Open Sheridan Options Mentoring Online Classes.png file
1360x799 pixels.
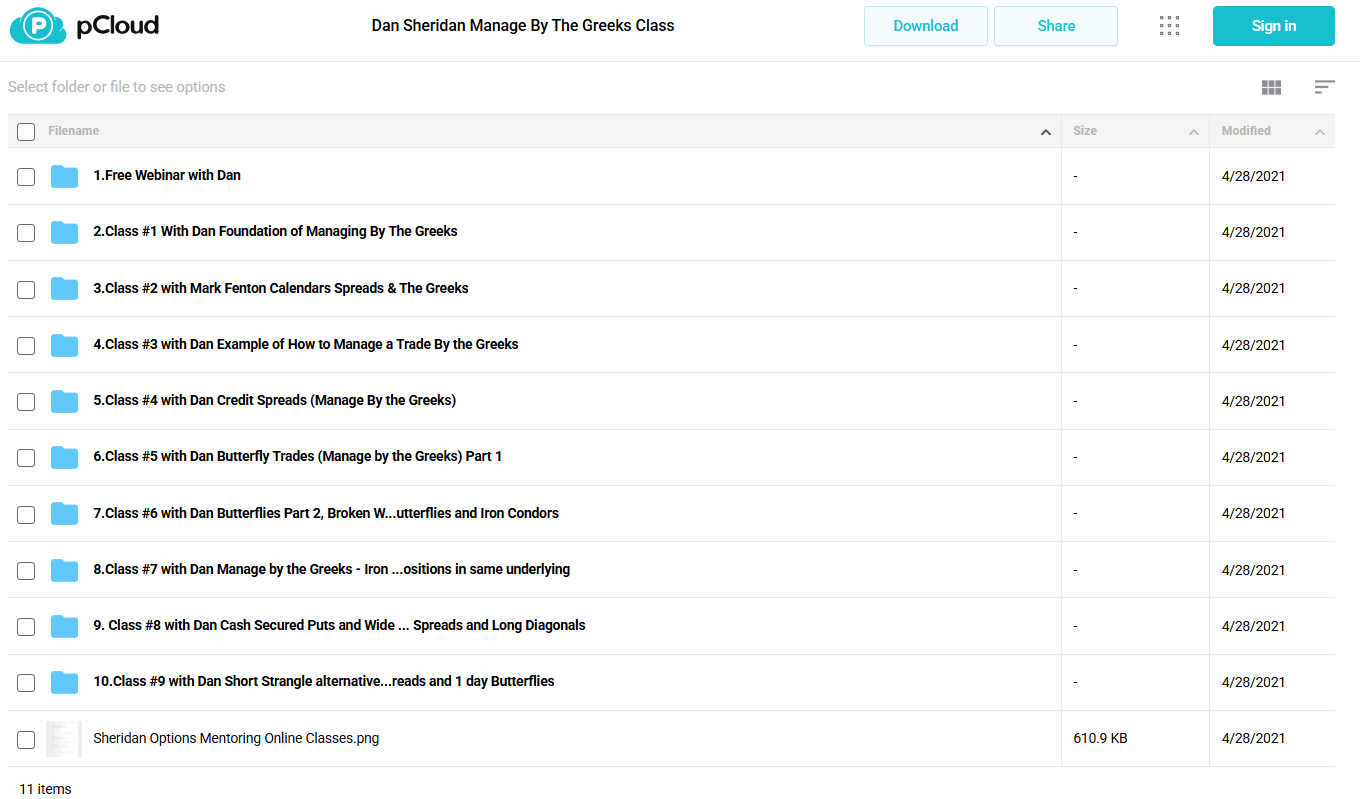pyautogui.click(x=236, y=738)
